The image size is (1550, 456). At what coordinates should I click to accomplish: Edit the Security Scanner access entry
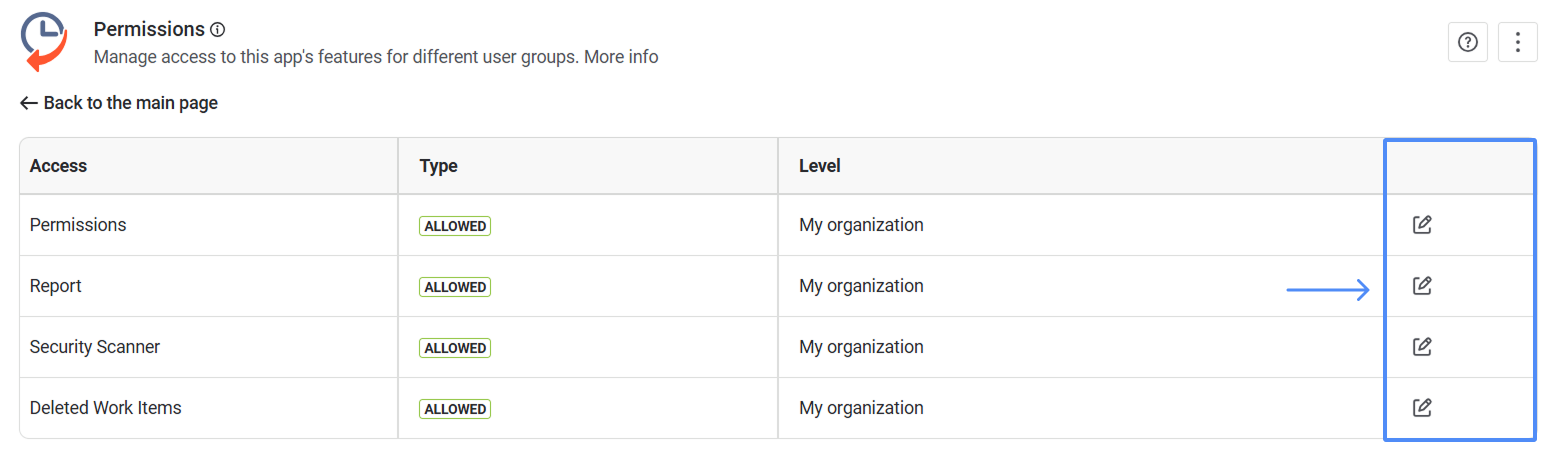click(x=1421, y=347)
